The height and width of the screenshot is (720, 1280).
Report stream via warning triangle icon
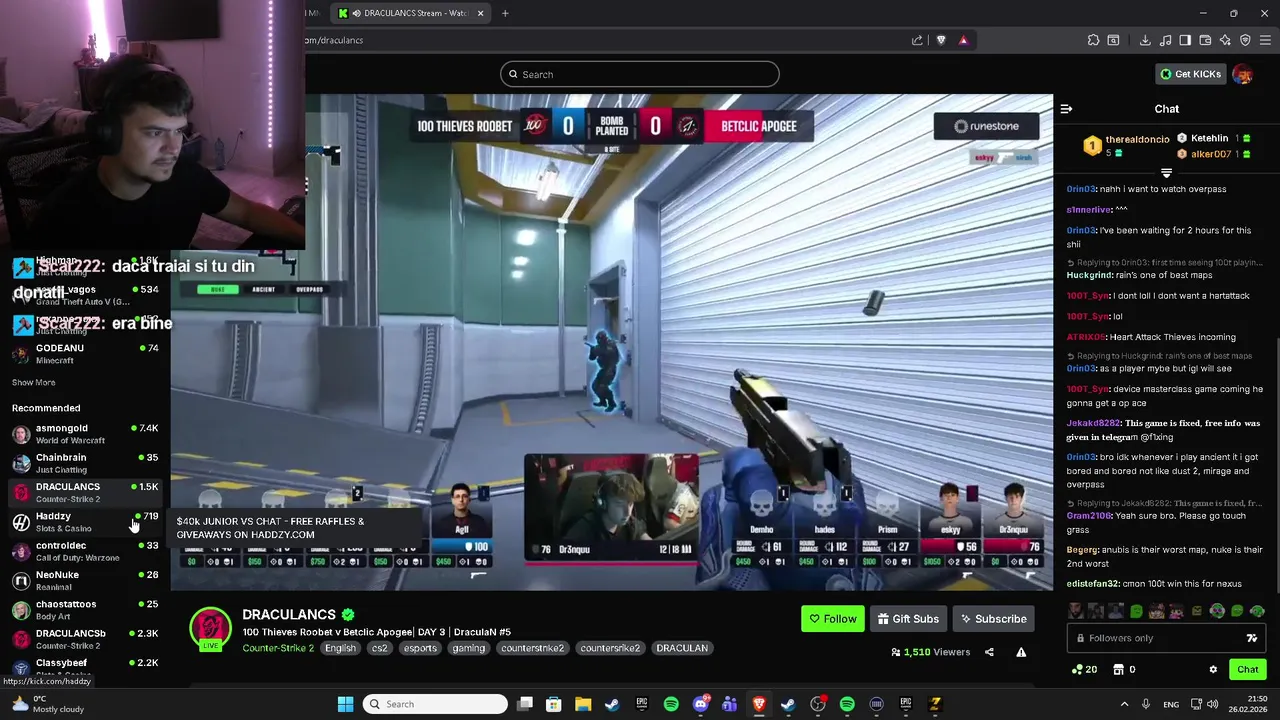pyautogui.click(x=1021, y=652)
